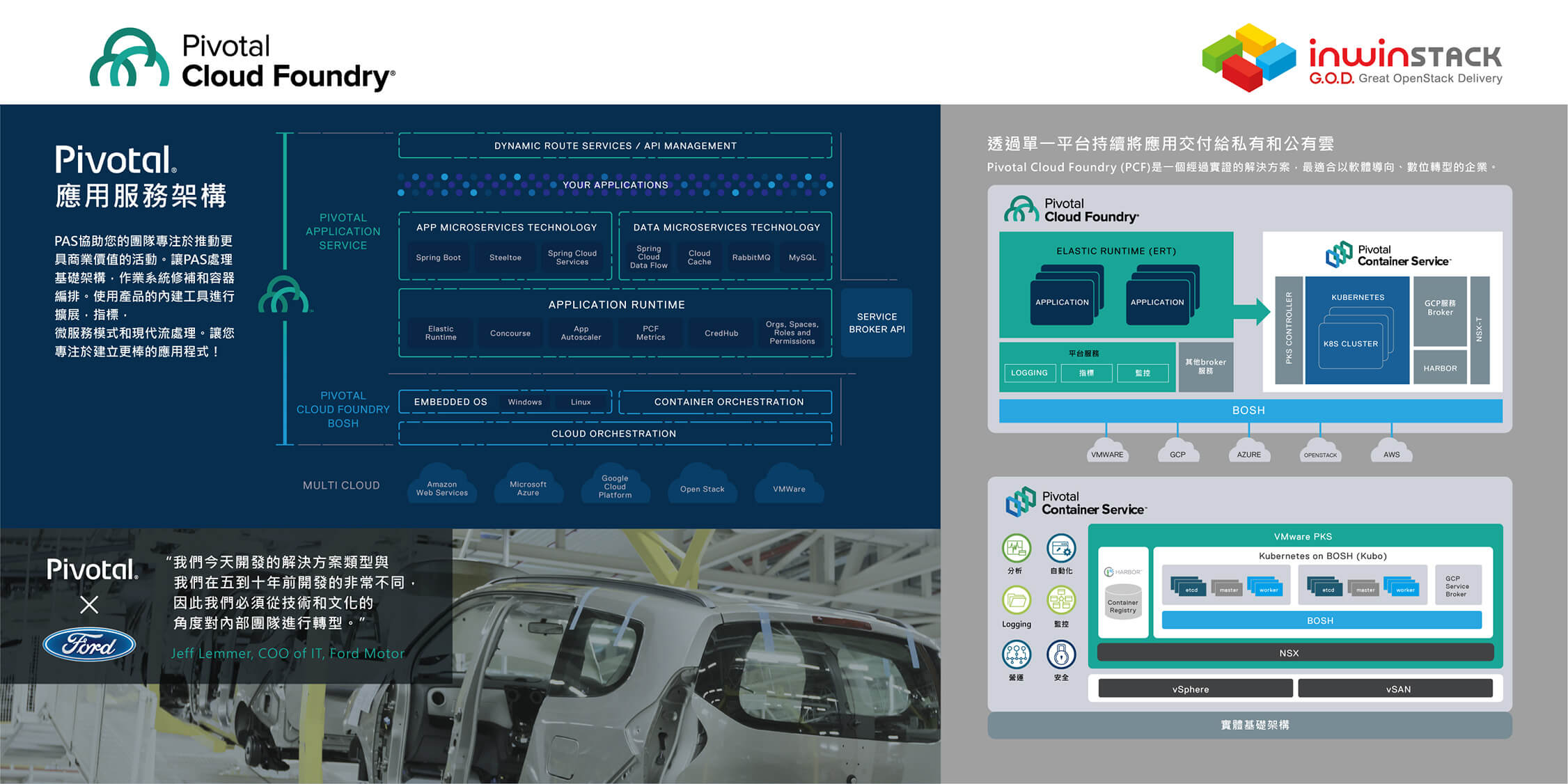Click the small VMWARE cloud under BOSH

[x=1107, y=450]
